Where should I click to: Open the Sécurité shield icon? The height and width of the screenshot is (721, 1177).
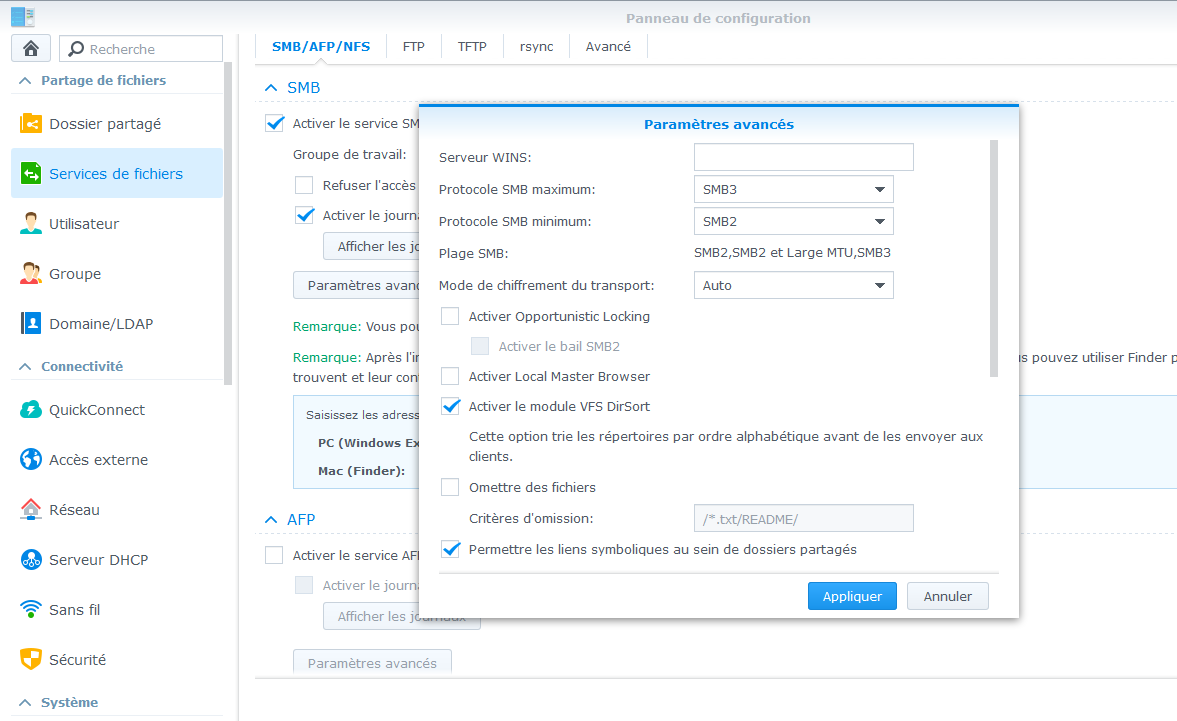[x=31, y=659]
